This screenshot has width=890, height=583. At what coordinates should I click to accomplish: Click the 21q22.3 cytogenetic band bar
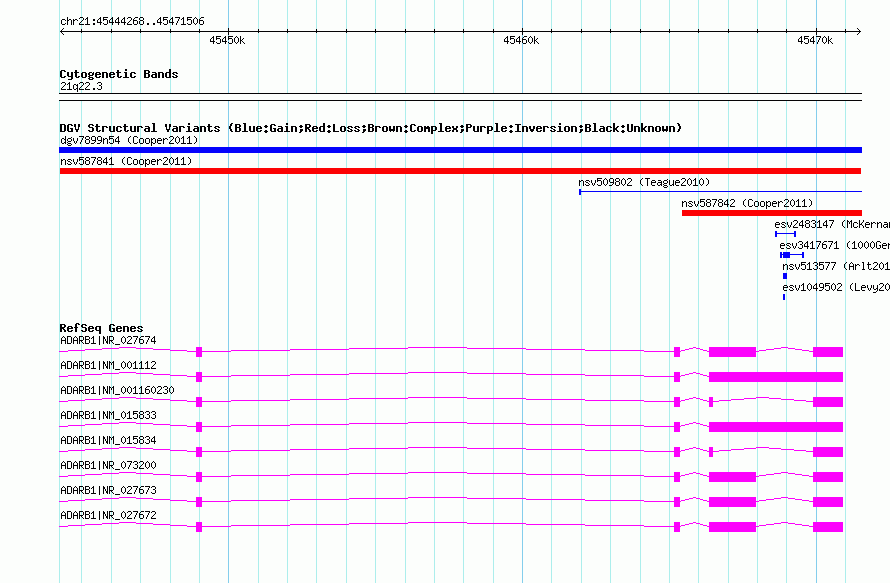pos(460,97)
